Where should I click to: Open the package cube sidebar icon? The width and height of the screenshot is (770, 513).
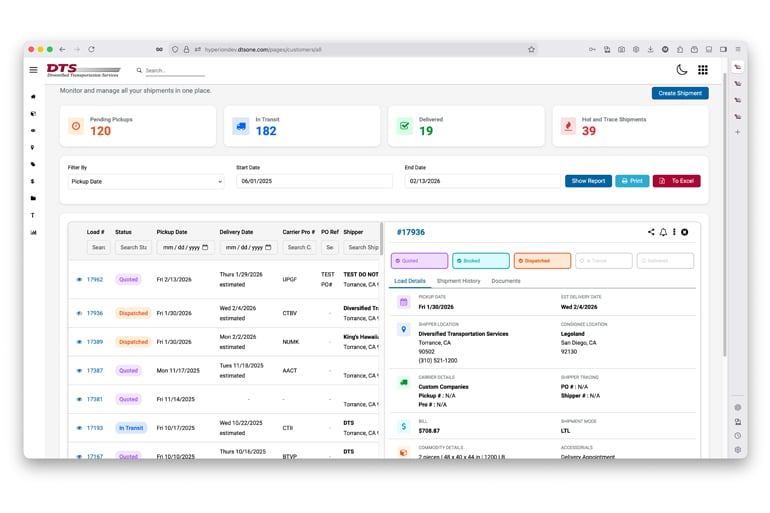coord(33,113)
